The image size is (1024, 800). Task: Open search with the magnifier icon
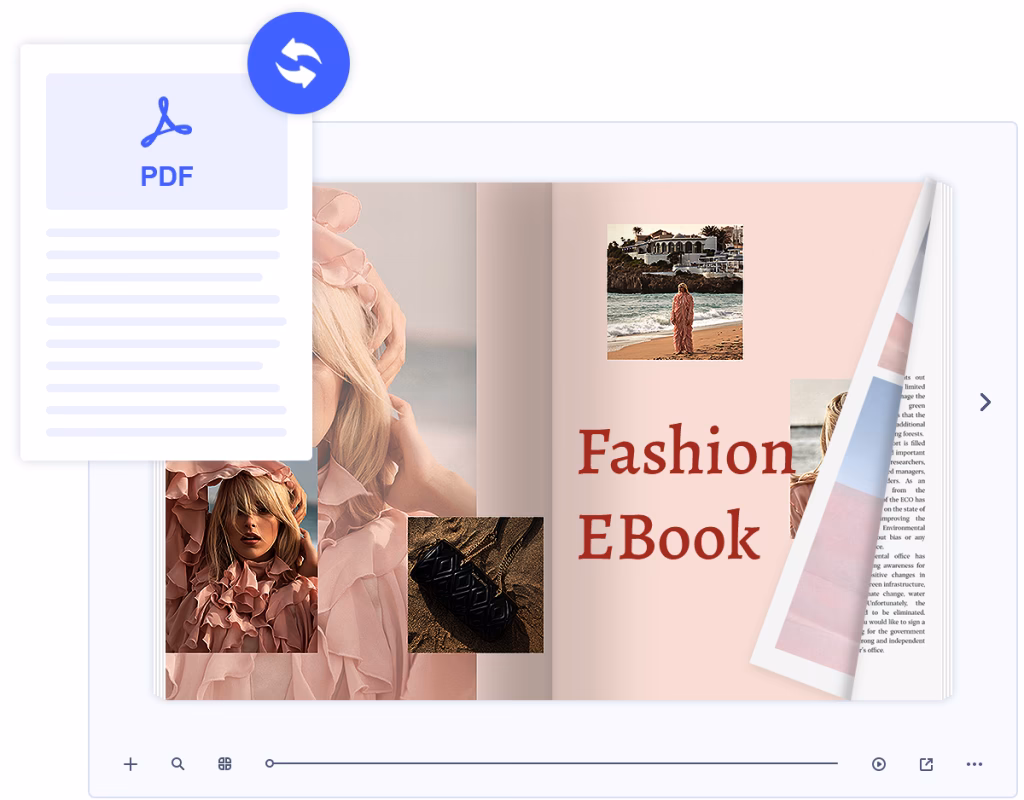pos(178,764)
